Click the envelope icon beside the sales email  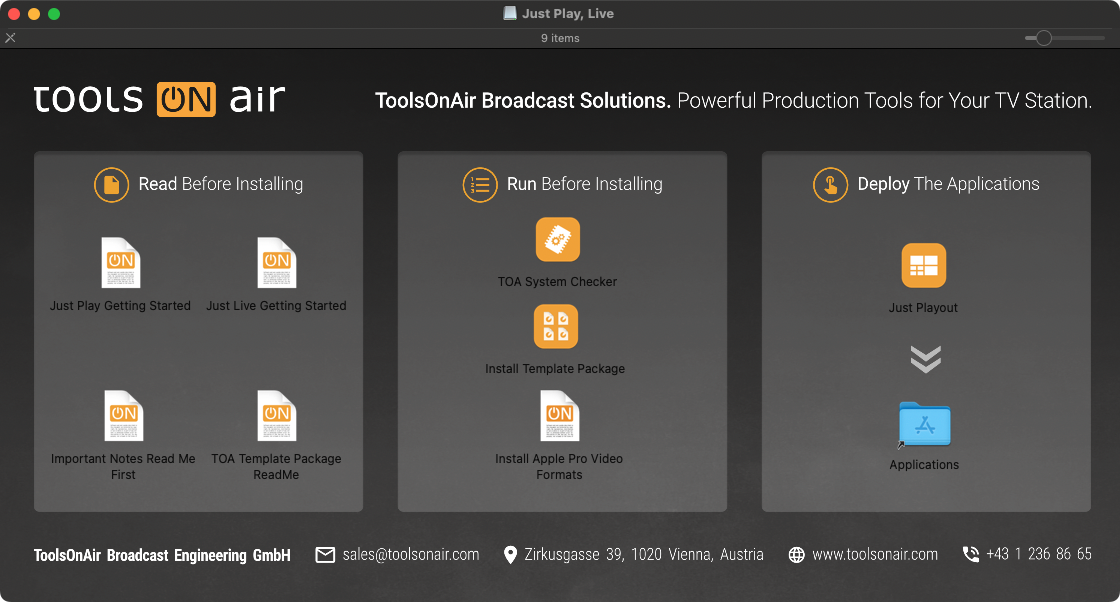pos(325,555)
